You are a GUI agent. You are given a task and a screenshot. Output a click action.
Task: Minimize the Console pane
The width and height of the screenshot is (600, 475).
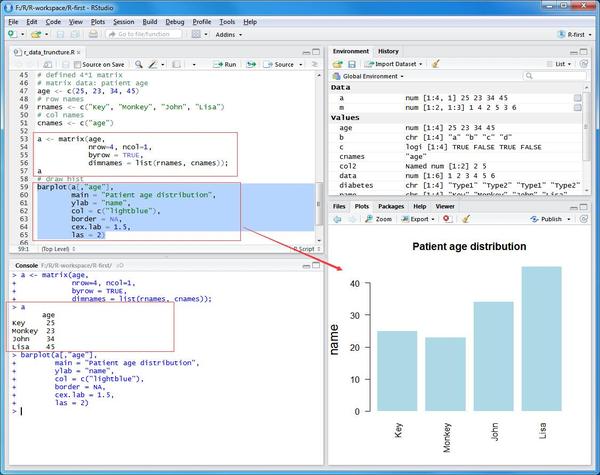click(x=306, y=266)
